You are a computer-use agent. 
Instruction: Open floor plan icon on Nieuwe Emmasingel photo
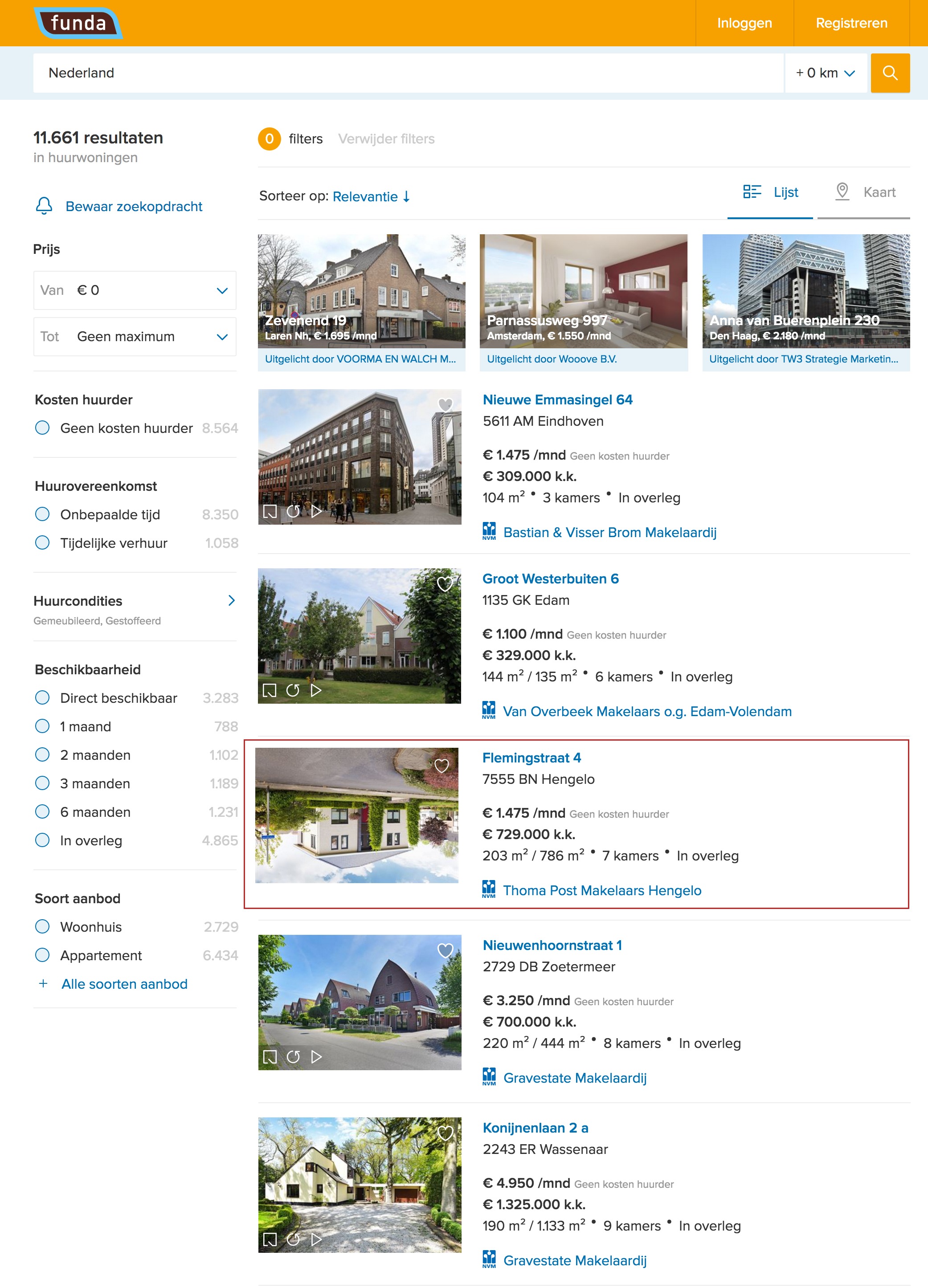coord(270,511)
